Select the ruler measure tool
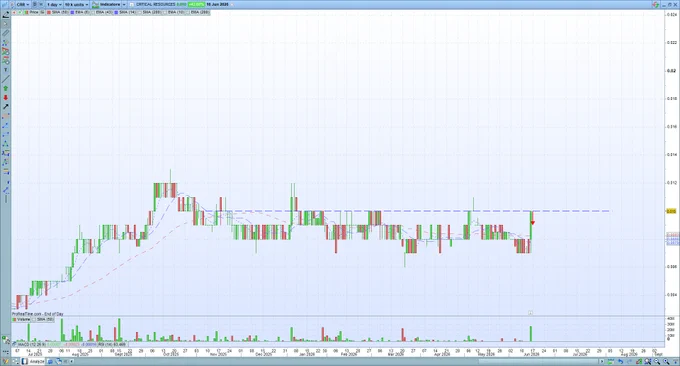 [x=6, y=33]
